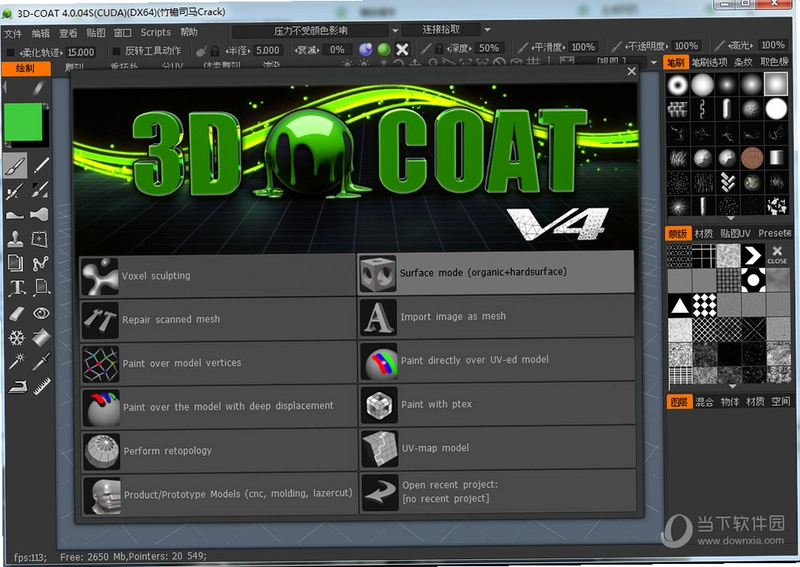
Task: Enable the 反转工具动作 checkbox
Action: click(116, 51)
